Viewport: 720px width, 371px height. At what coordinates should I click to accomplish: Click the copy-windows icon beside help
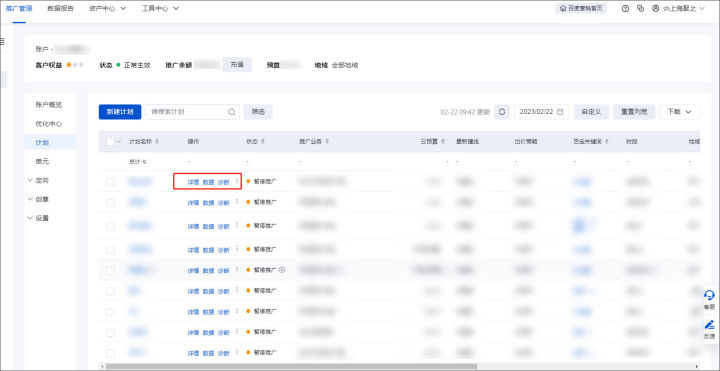point(641,9)
